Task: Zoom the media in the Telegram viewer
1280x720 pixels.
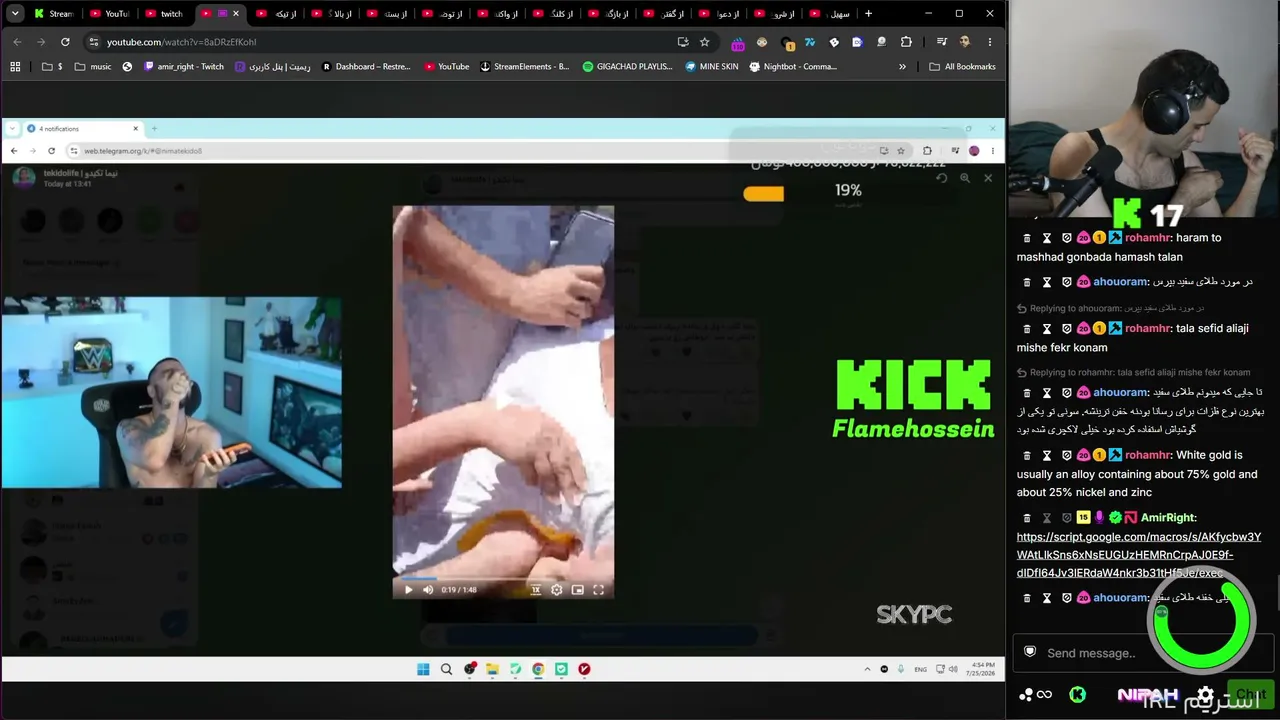Action: coord(965,178)
